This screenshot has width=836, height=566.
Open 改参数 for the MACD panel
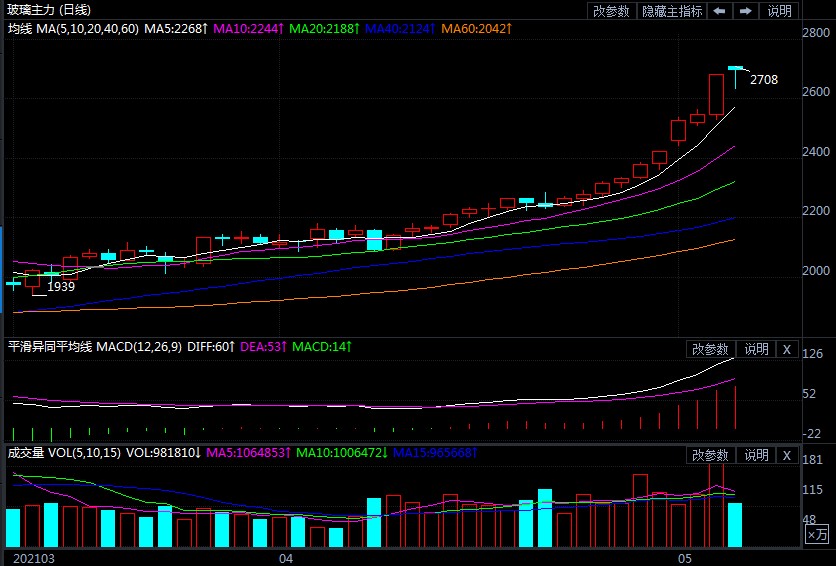click(711, 349)
